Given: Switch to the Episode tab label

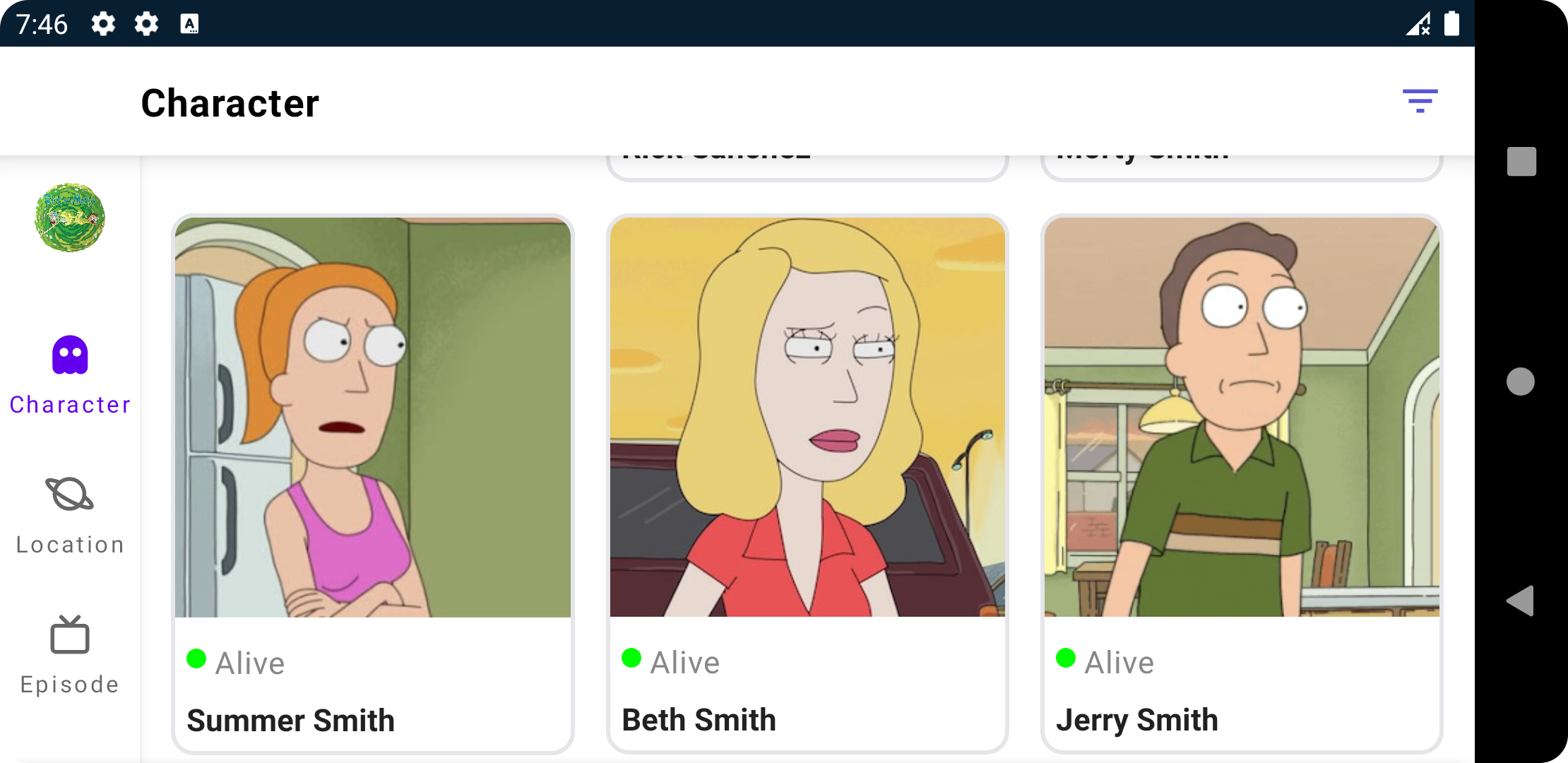Looking at the screenshot, I should pyautogui.click(x=70, y=685).
